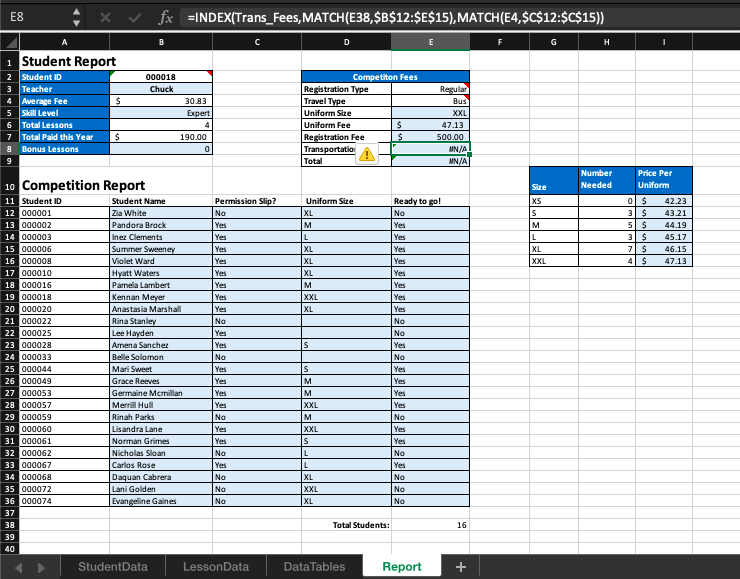Select column G header
Viewport: 740px width, 579px height.
(554, 42)
